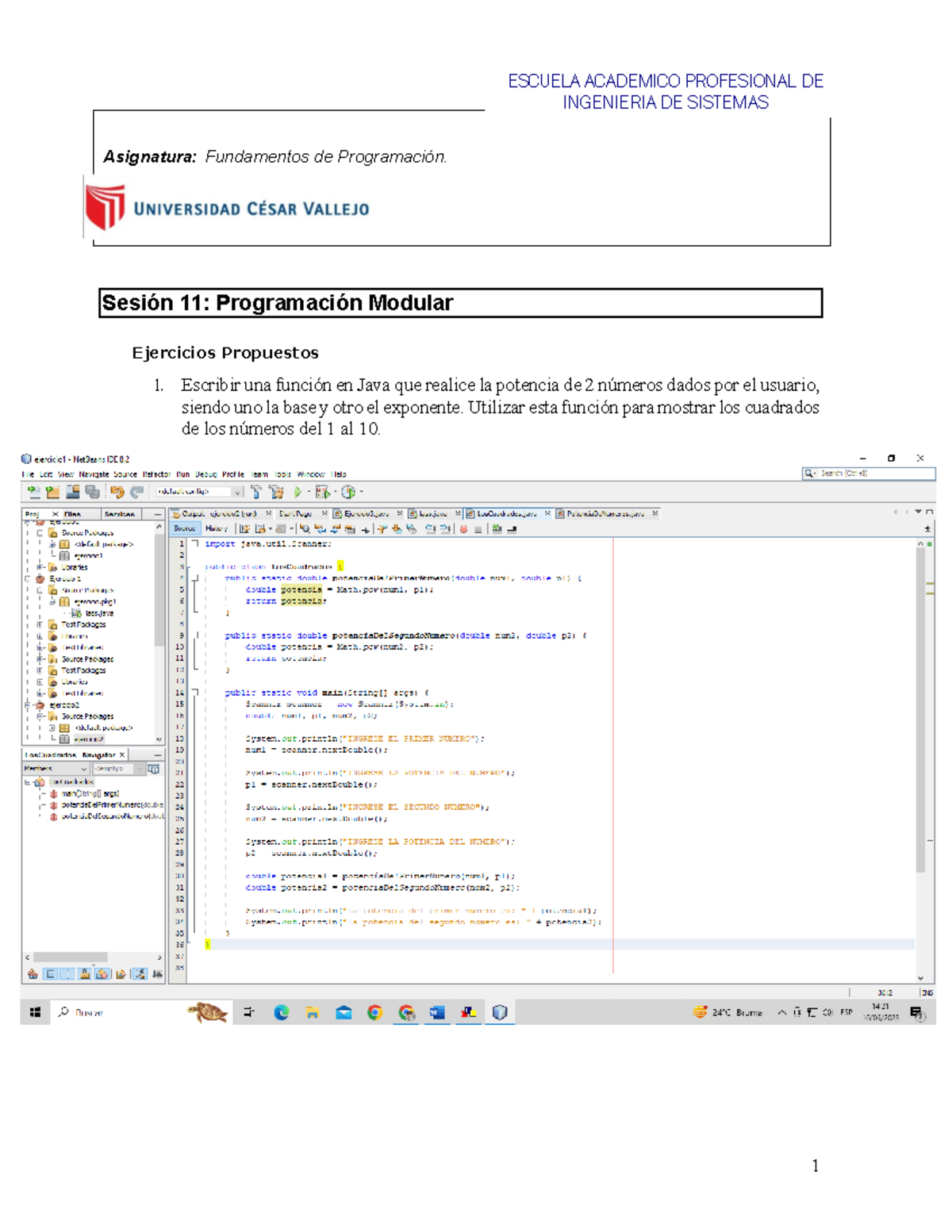
Task: Click the History button above the code editor
Action: (x=217, y=528)
